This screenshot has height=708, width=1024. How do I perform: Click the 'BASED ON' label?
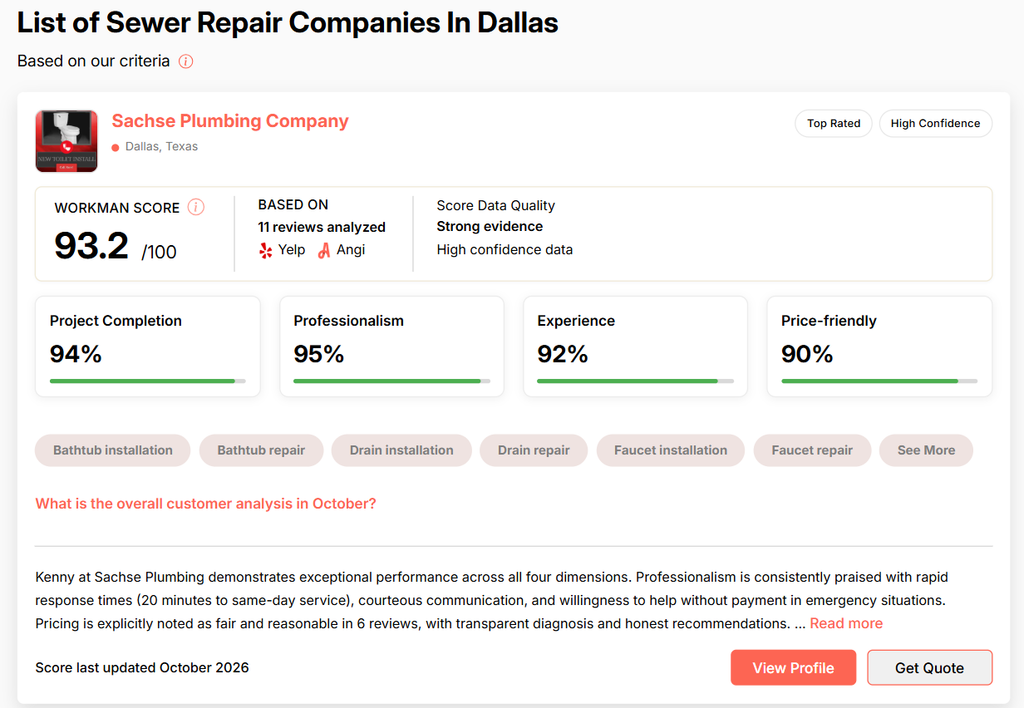(293, 205)
